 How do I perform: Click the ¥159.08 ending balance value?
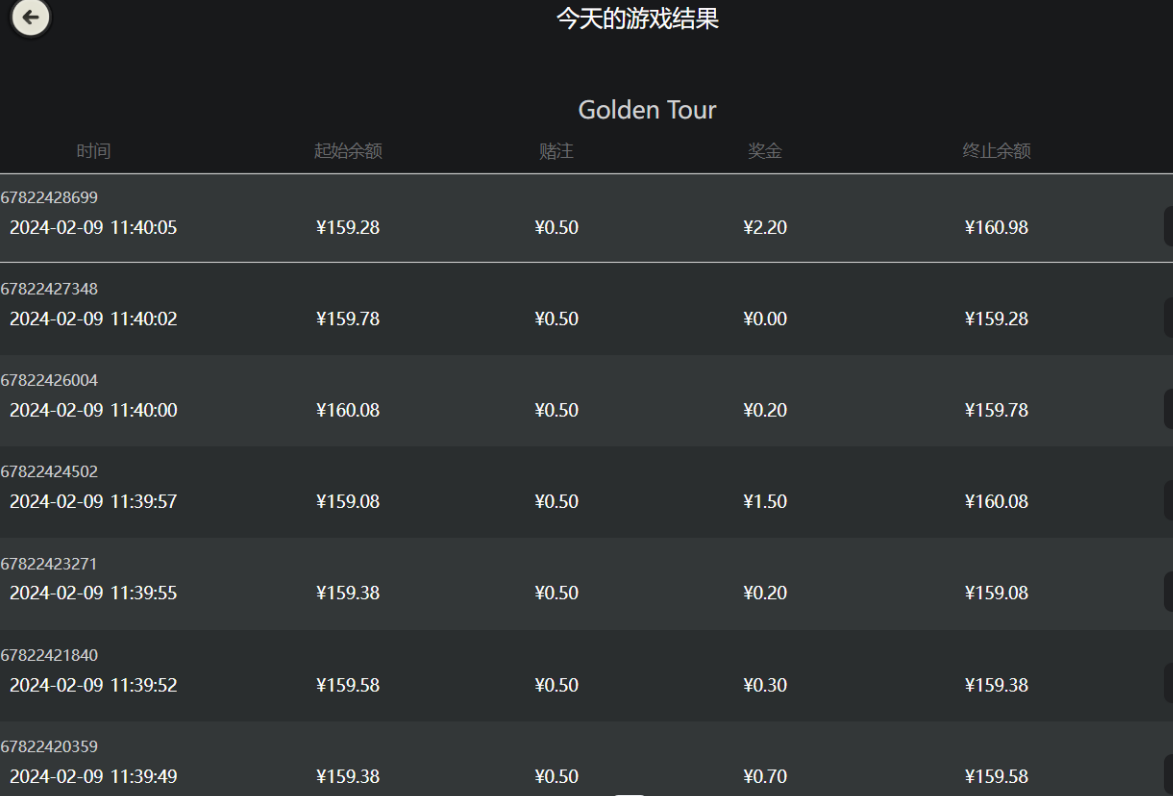point(996,593)
